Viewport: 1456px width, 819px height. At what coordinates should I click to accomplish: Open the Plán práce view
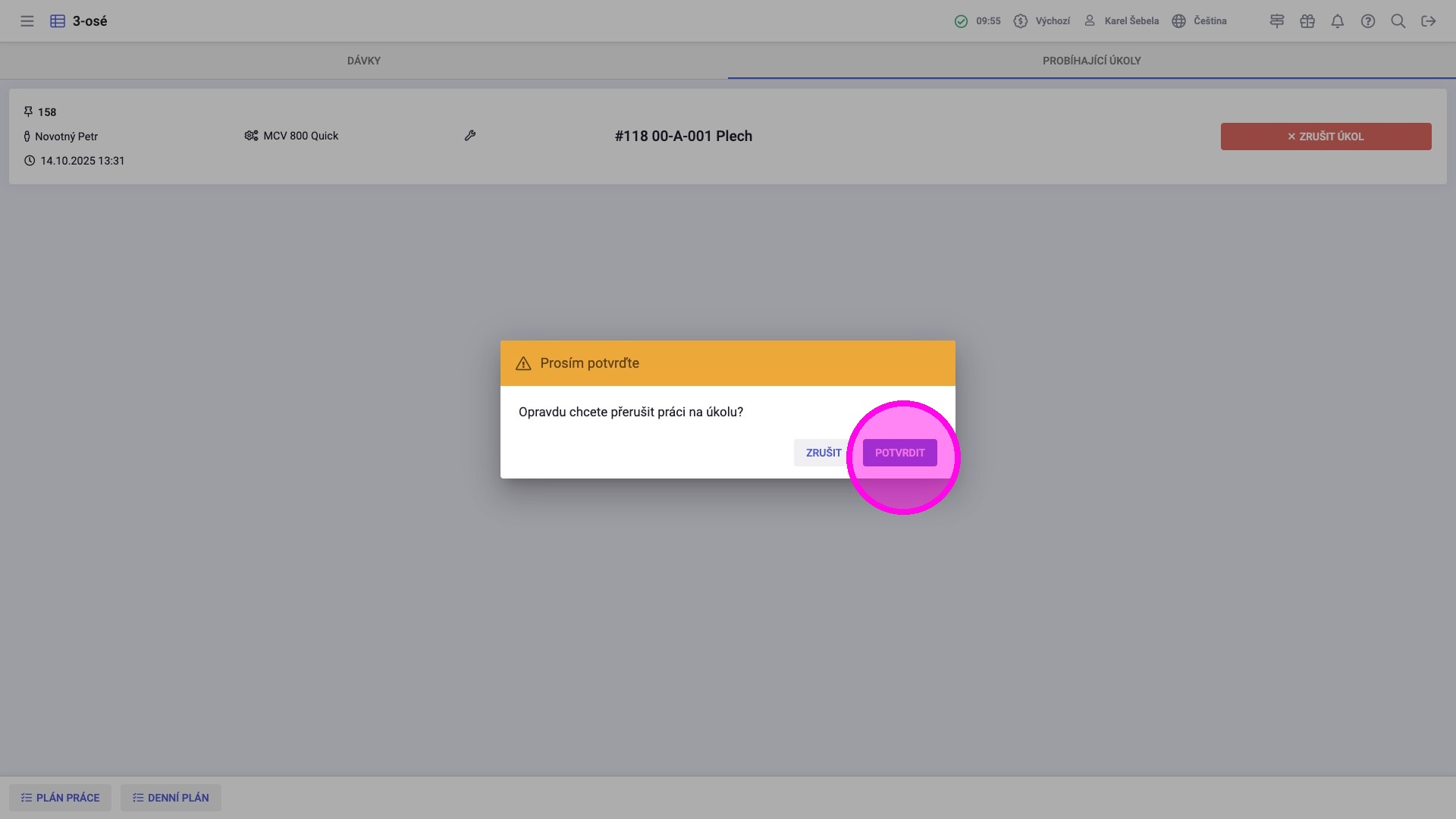point(60,798)
